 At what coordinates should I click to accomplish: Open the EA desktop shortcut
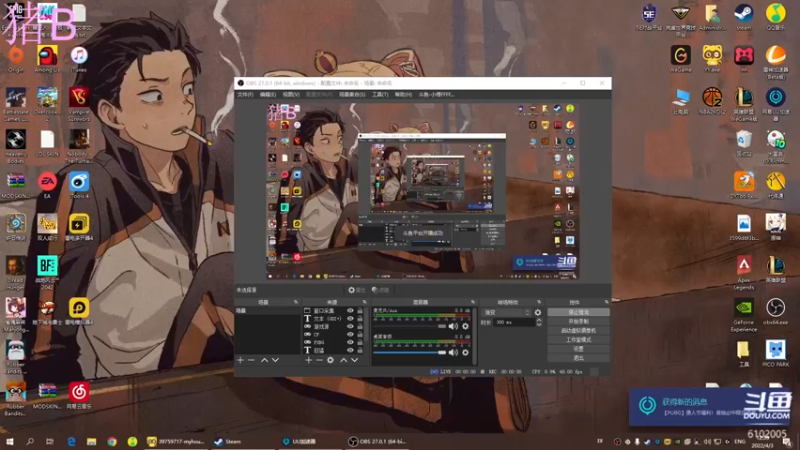pyautogui.click(x=47, y=185)
